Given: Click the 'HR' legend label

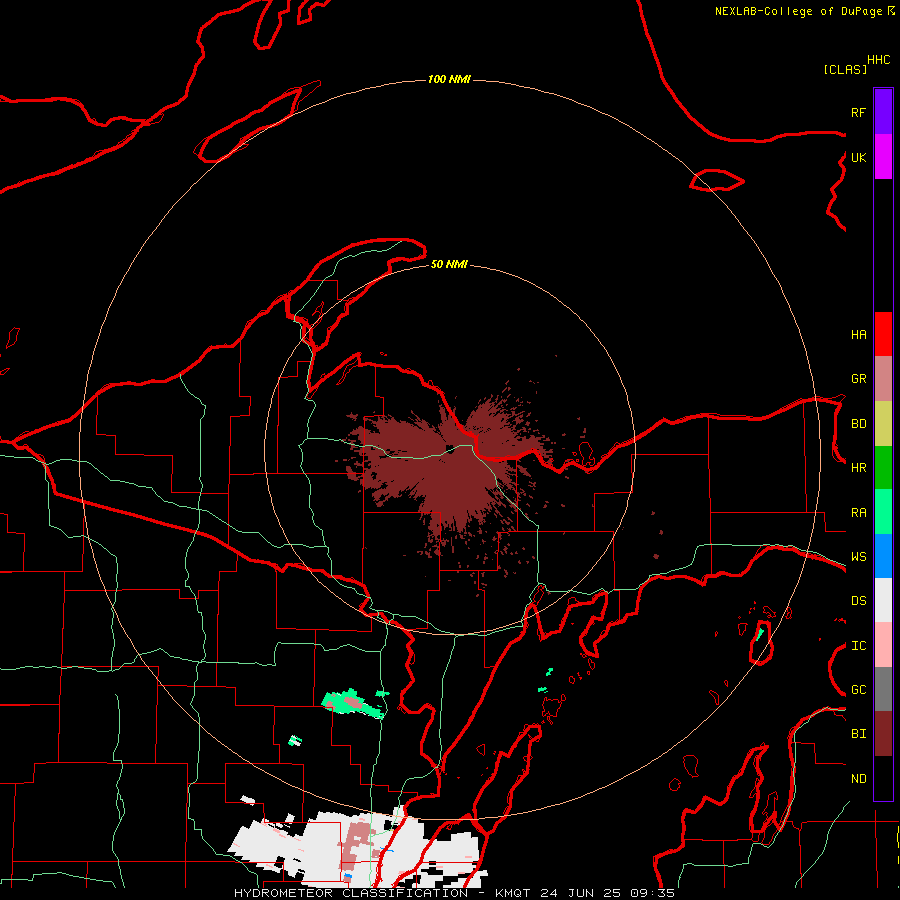Looking at the screenshot, I should tap(858, 468).
